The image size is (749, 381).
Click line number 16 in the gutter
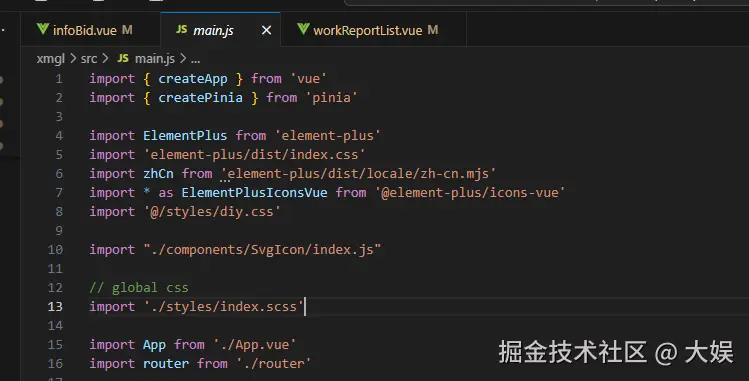pyautogui.click(x=55, y=363)
